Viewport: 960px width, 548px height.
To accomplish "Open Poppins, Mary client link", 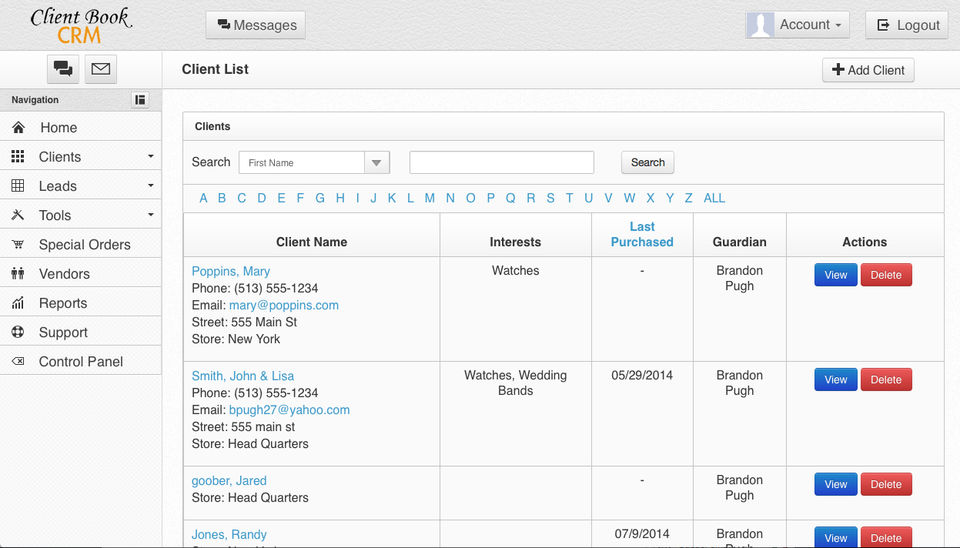I will 231,271.
